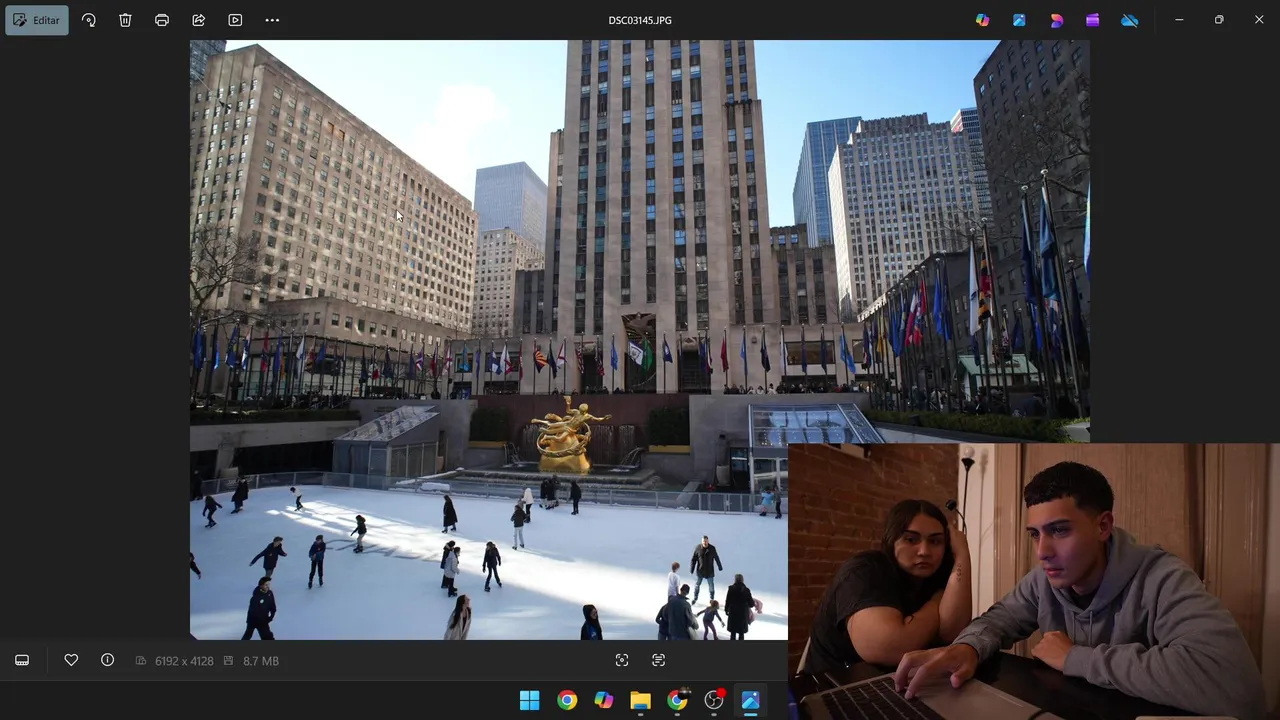Click the Photos app taskbar icon
Screen dimensions: 1280x720
pos(750,700)
